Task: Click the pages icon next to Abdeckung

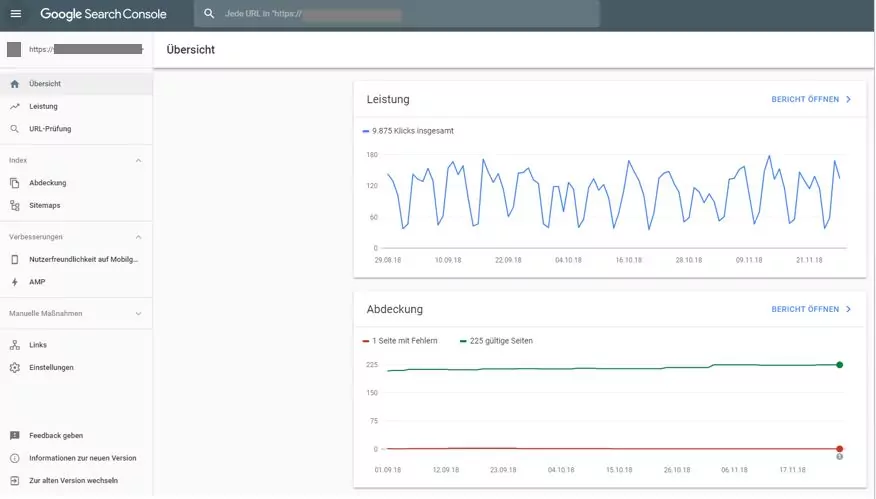Action: point(15,183)
